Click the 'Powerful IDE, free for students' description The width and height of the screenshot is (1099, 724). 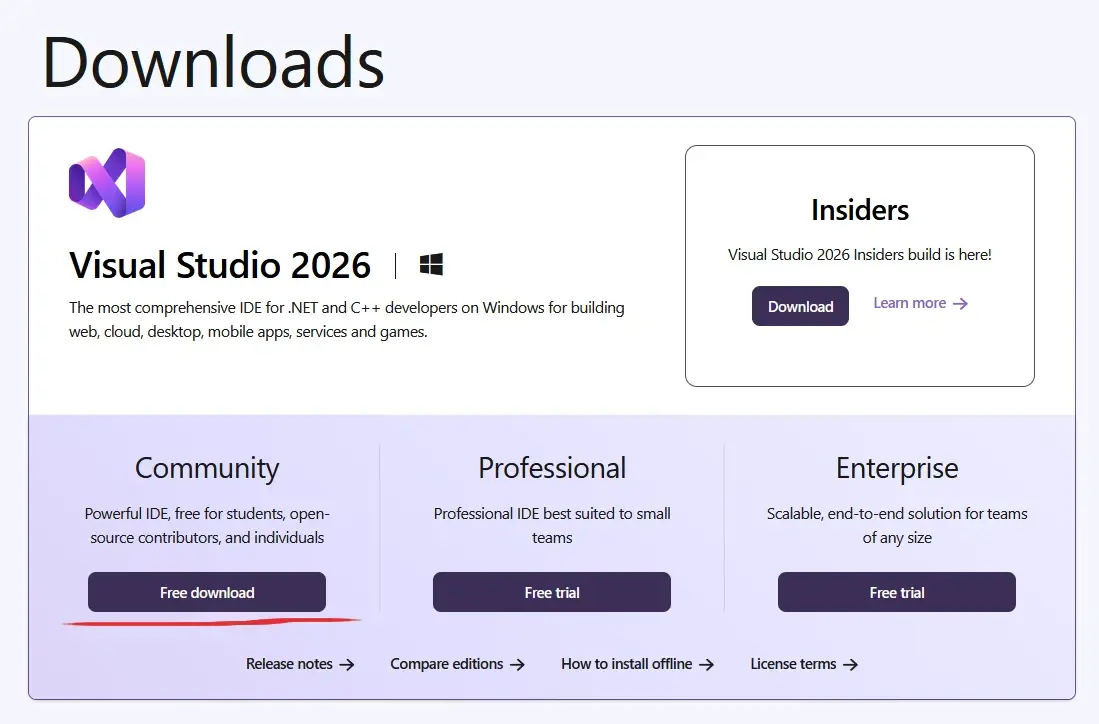[x=207, y=526]
